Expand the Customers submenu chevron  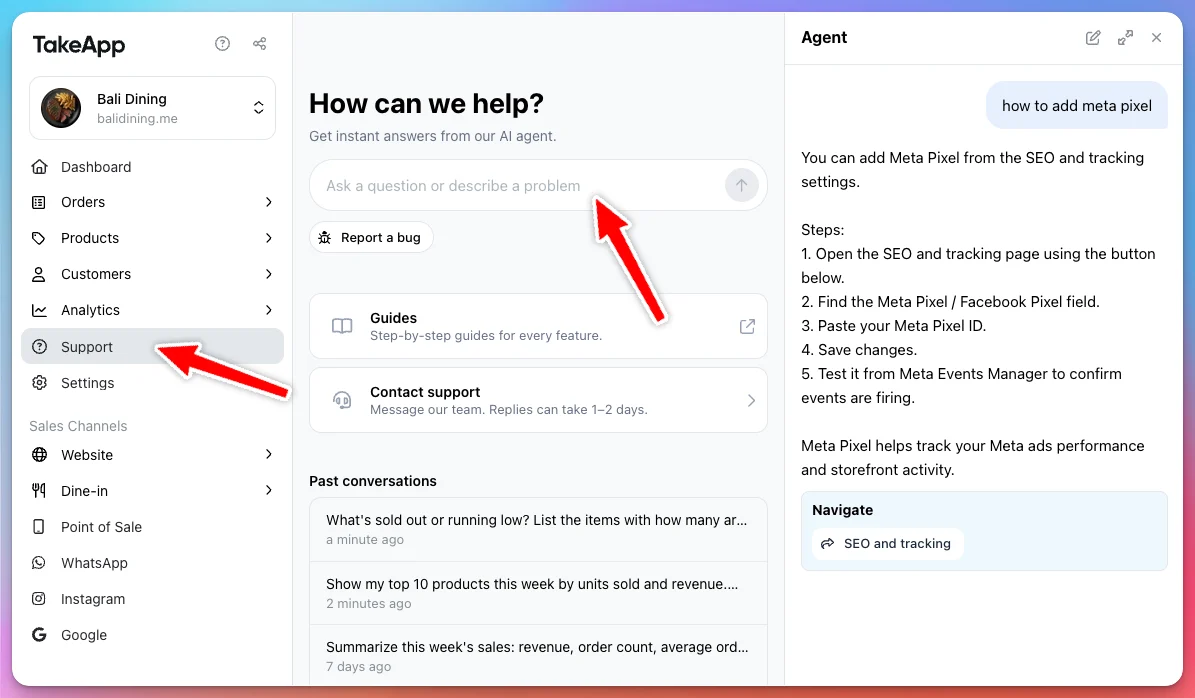tap(268, 274)
